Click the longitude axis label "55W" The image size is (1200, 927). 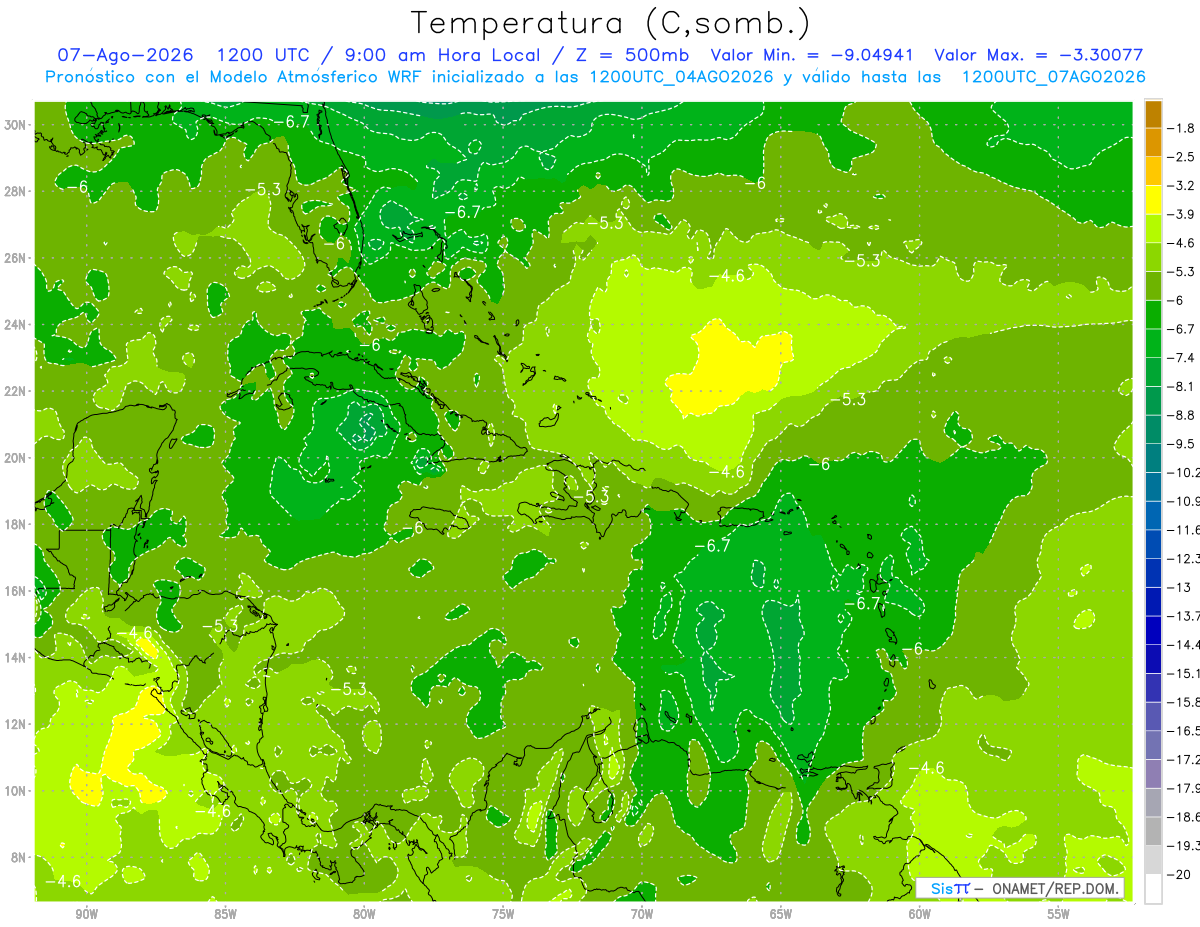pos(1059,914)
